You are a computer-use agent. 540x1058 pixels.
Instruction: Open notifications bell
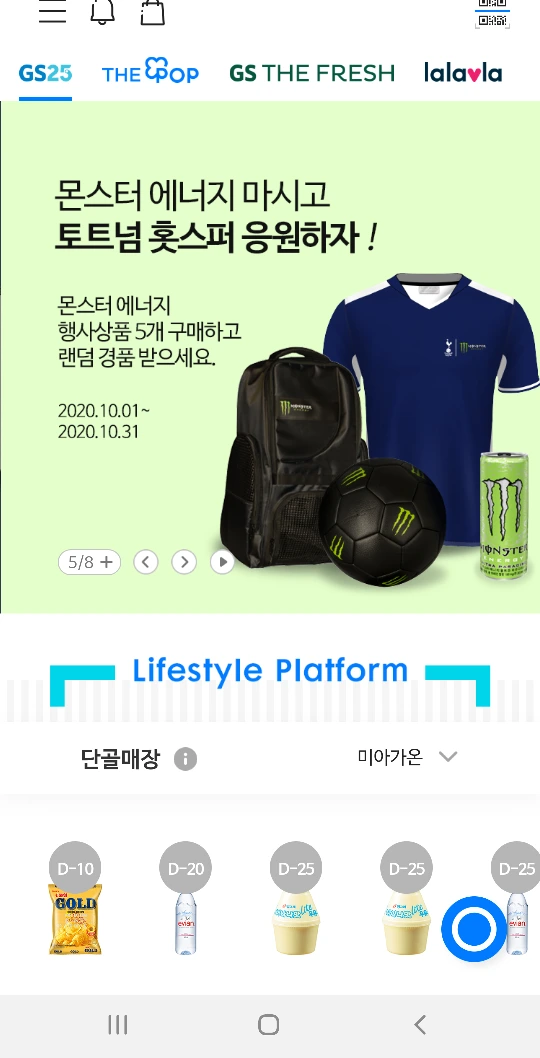tap(103, 11)
